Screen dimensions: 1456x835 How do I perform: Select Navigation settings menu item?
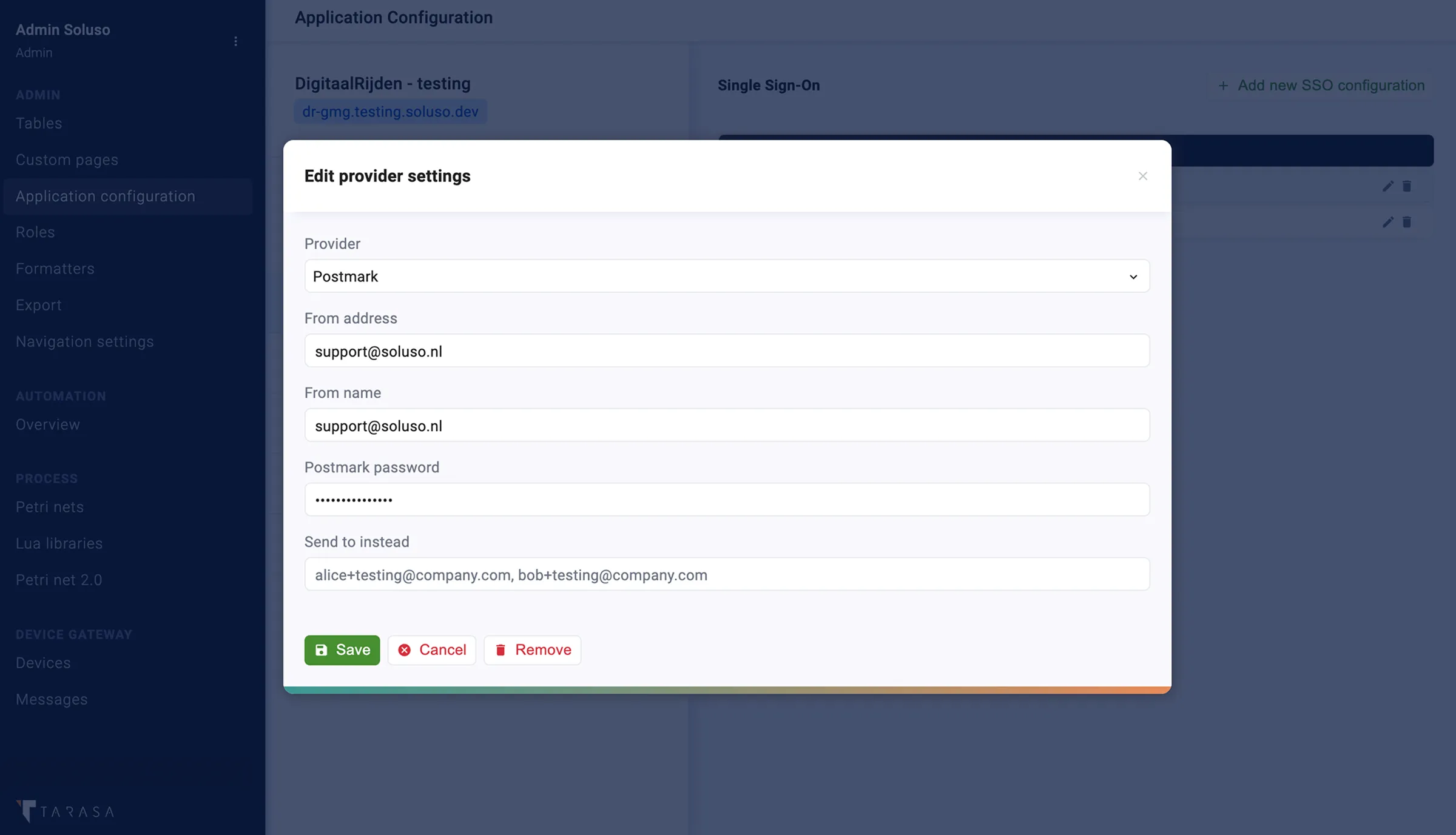pos(85,341)
